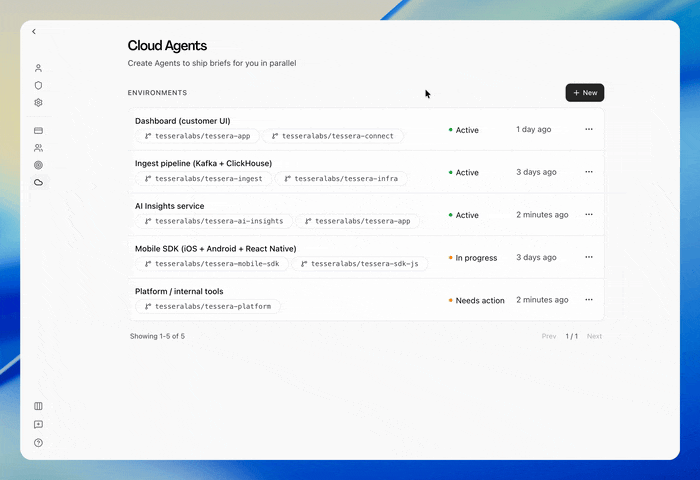Open the team members sidebar icon
700x480 pixels.
[x=38, y=148]
